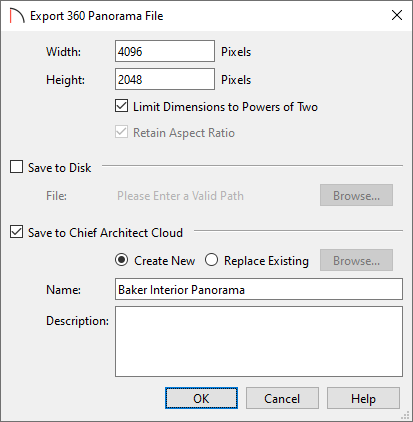The width and height of the screenshot is (413, 422).
Task: Click the Browse button beside Replace Existing
Action: (356, 260)
